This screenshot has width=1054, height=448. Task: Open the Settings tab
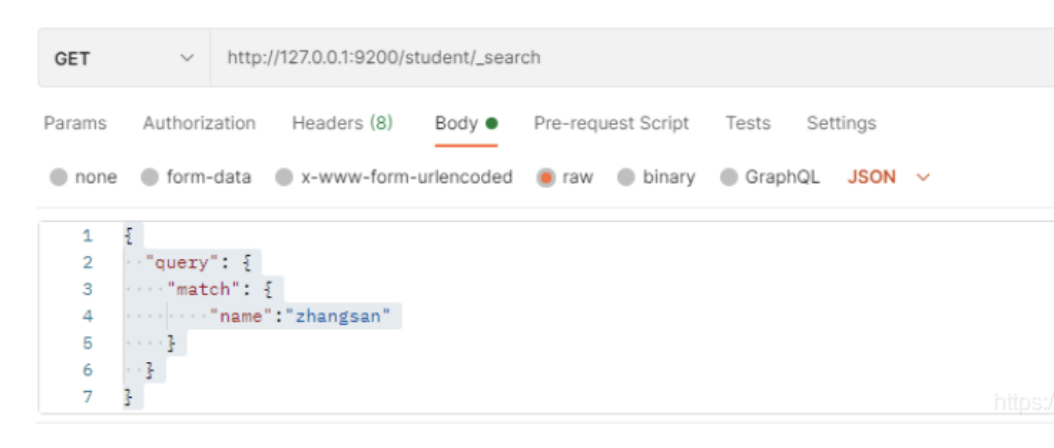tap(841, 123)
